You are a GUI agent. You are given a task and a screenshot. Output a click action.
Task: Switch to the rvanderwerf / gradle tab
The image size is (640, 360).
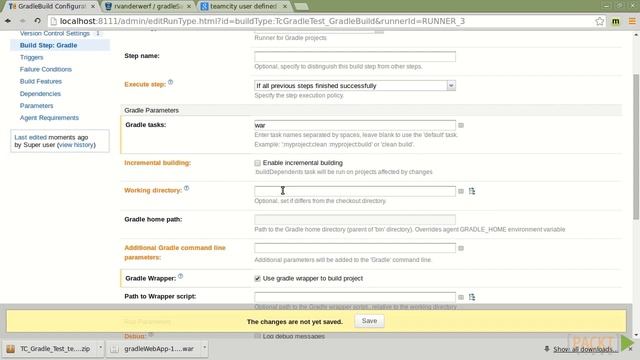click(x=148, y=6)
